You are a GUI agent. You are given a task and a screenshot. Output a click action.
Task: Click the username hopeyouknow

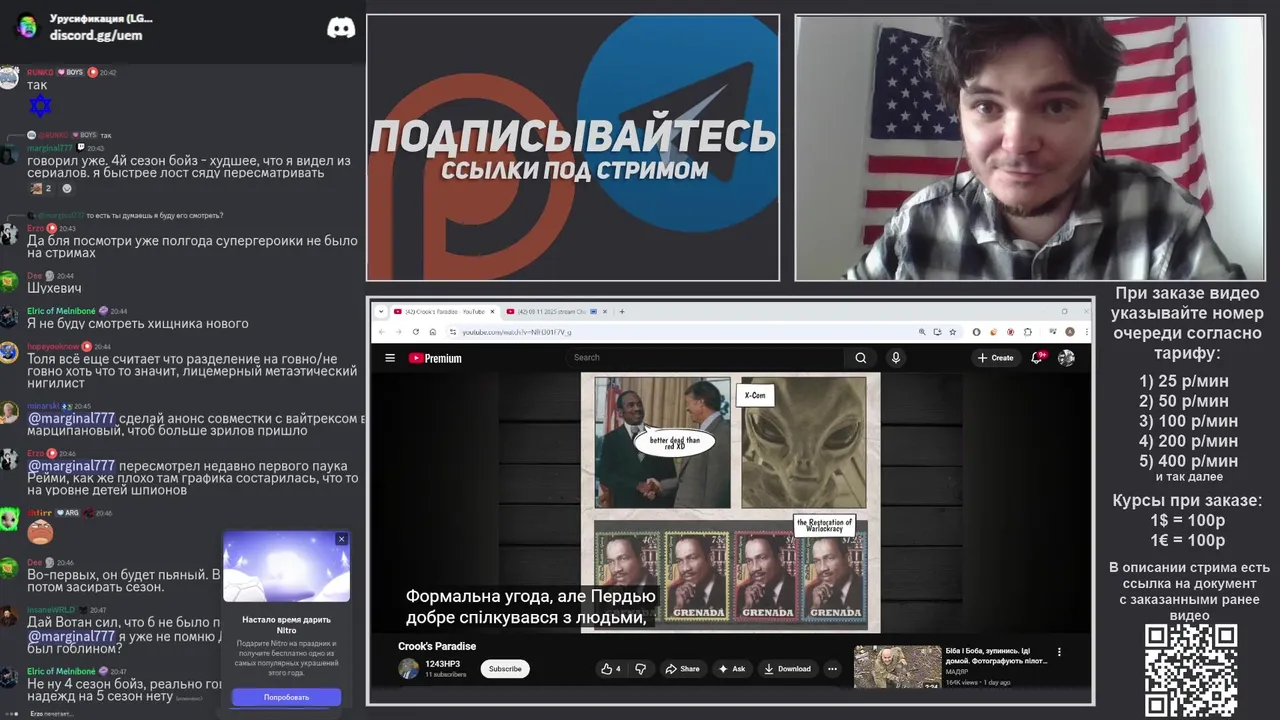[x=53, y=346]
